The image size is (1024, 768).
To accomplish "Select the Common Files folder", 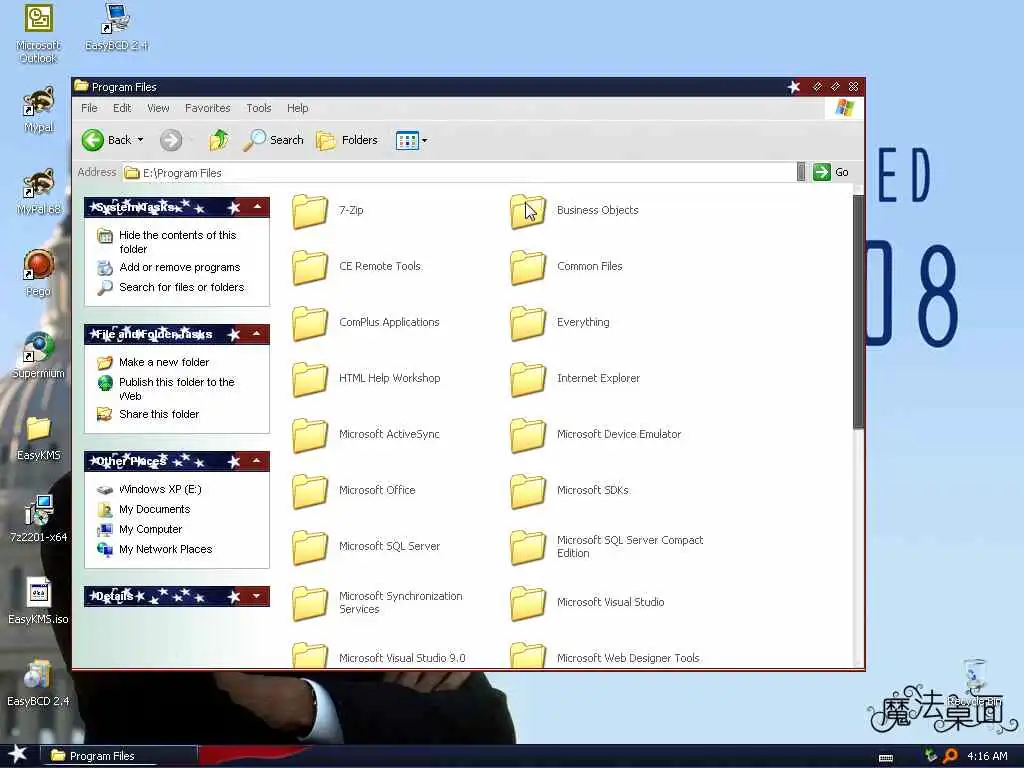I will [x=566, y=266].
